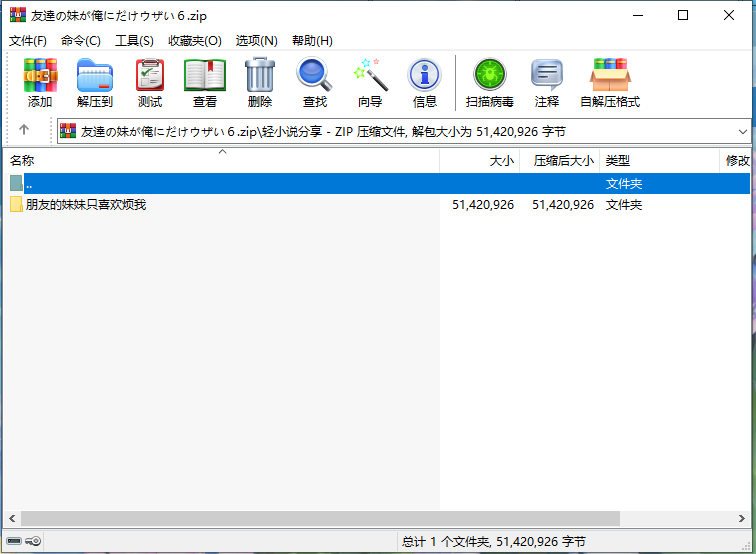The height and width of the screenshot is (554, 756).
Task: Expand the address bar path dropdown
Action: (x=742, y=132)
